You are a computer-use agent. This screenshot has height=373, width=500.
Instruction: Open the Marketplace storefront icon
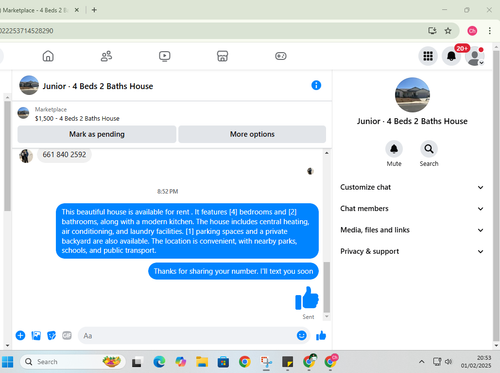coord(222,56)
